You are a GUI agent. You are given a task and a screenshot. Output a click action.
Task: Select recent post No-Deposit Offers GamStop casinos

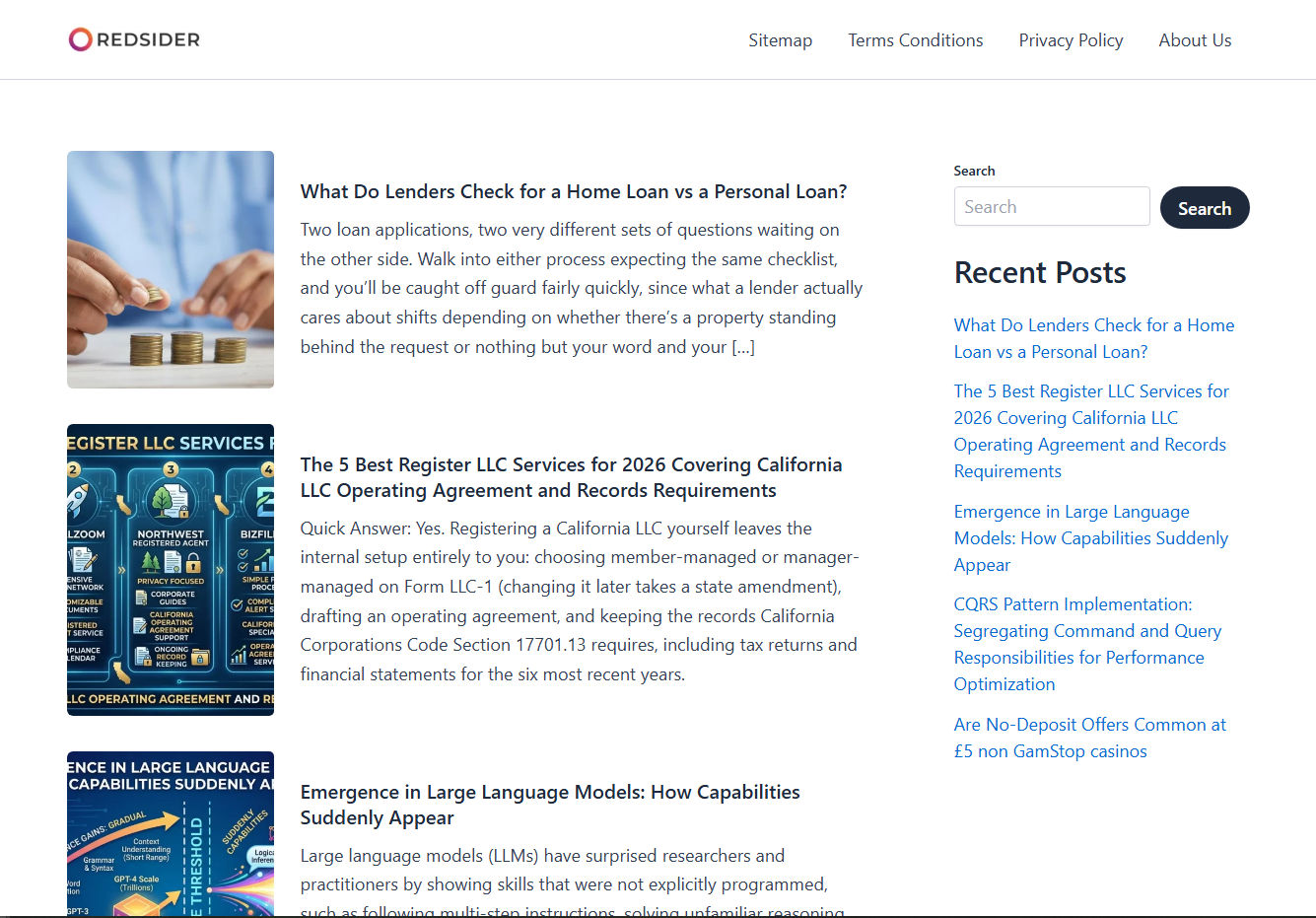coord(1090,738)
